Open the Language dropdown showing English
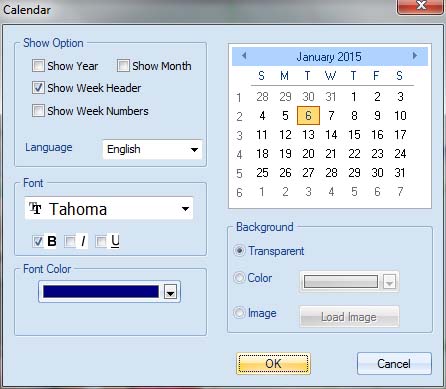The height and width of the screenshot is (389, 446). (152, 149)
